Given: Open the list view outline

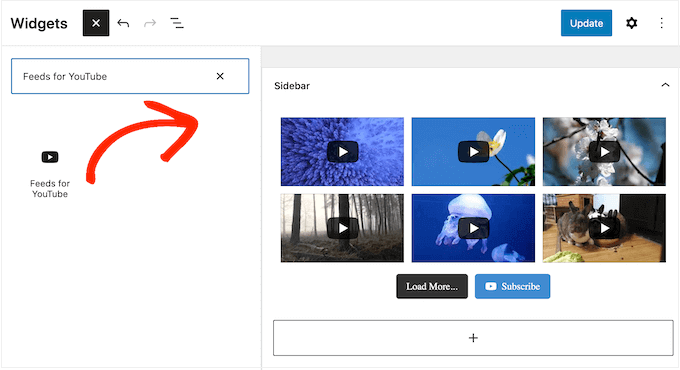Looking at the screenshot, I should tap(177, 23).
